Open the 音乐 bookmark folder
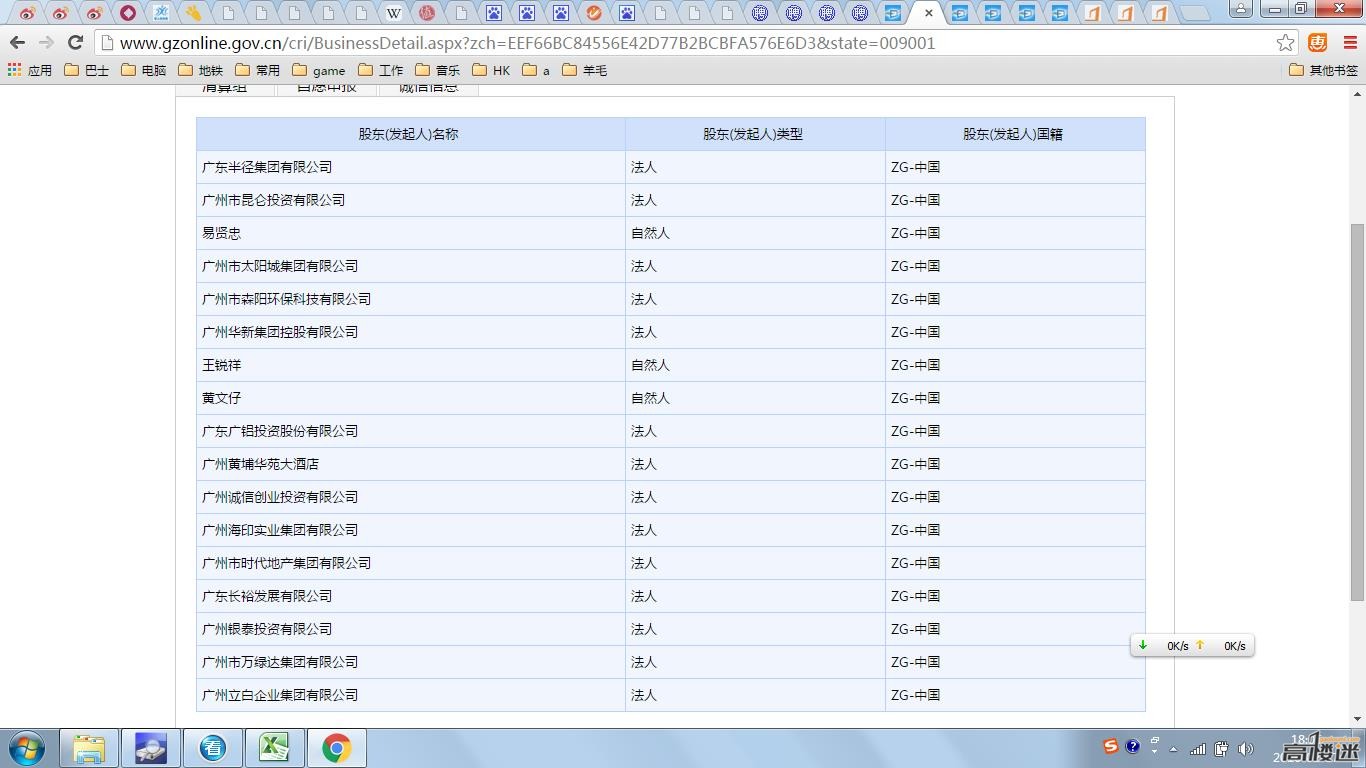This screenshot has height=768, width=1366. (x=437, y=70)
